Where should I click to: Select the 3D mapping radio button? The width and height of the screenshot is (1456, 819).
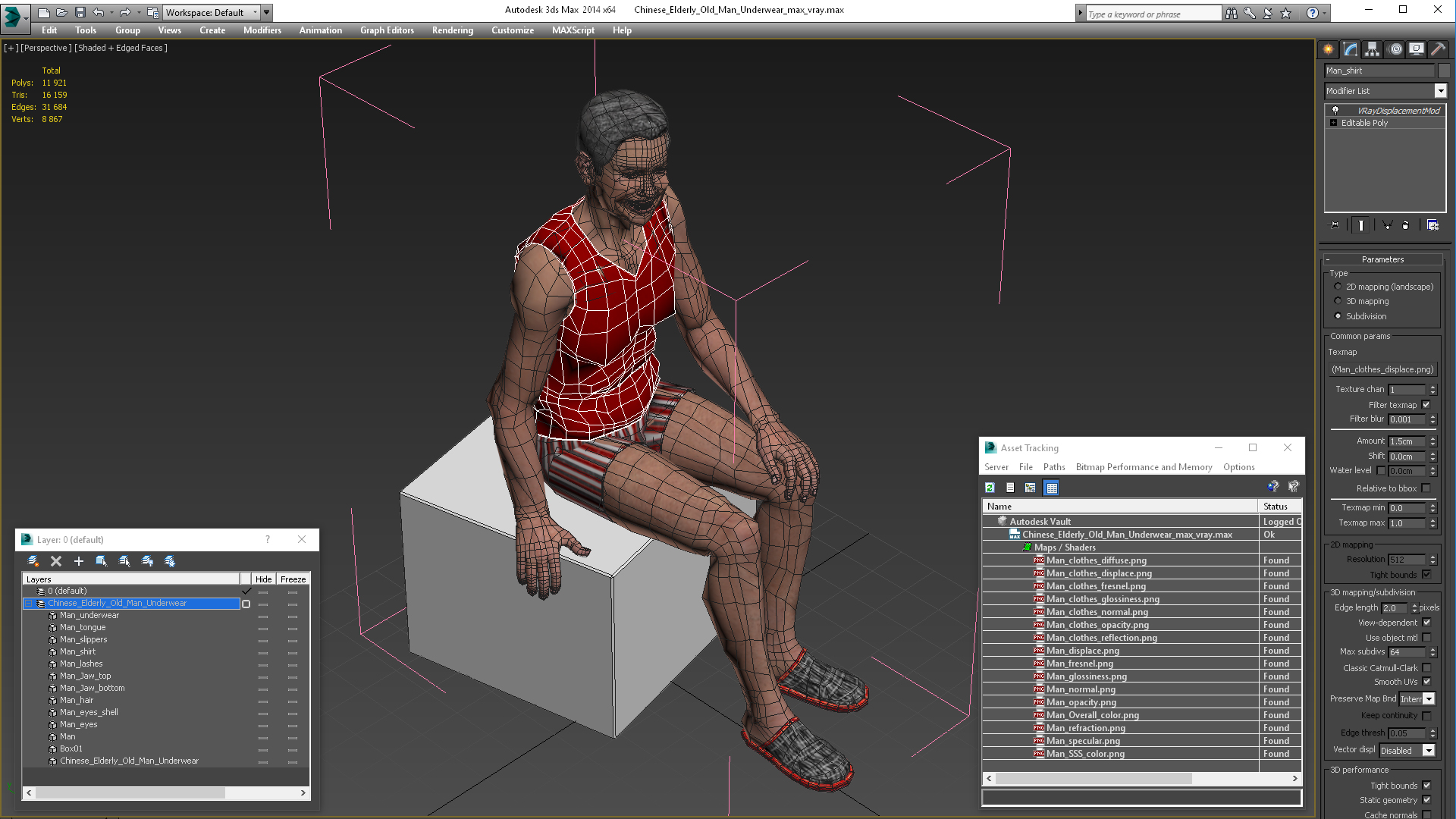point(1338,301)
